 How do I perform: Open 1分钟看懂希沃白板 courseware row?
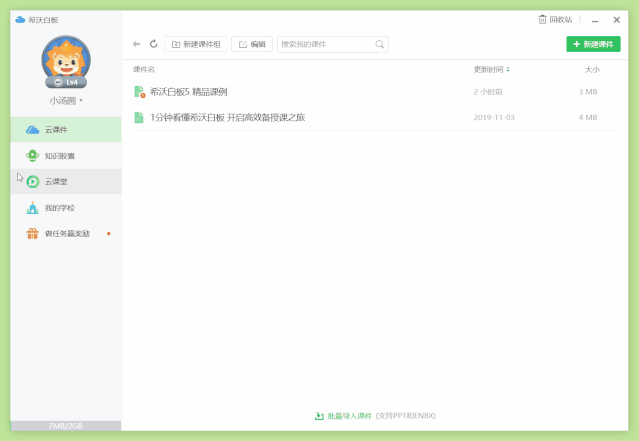(375, 117)
